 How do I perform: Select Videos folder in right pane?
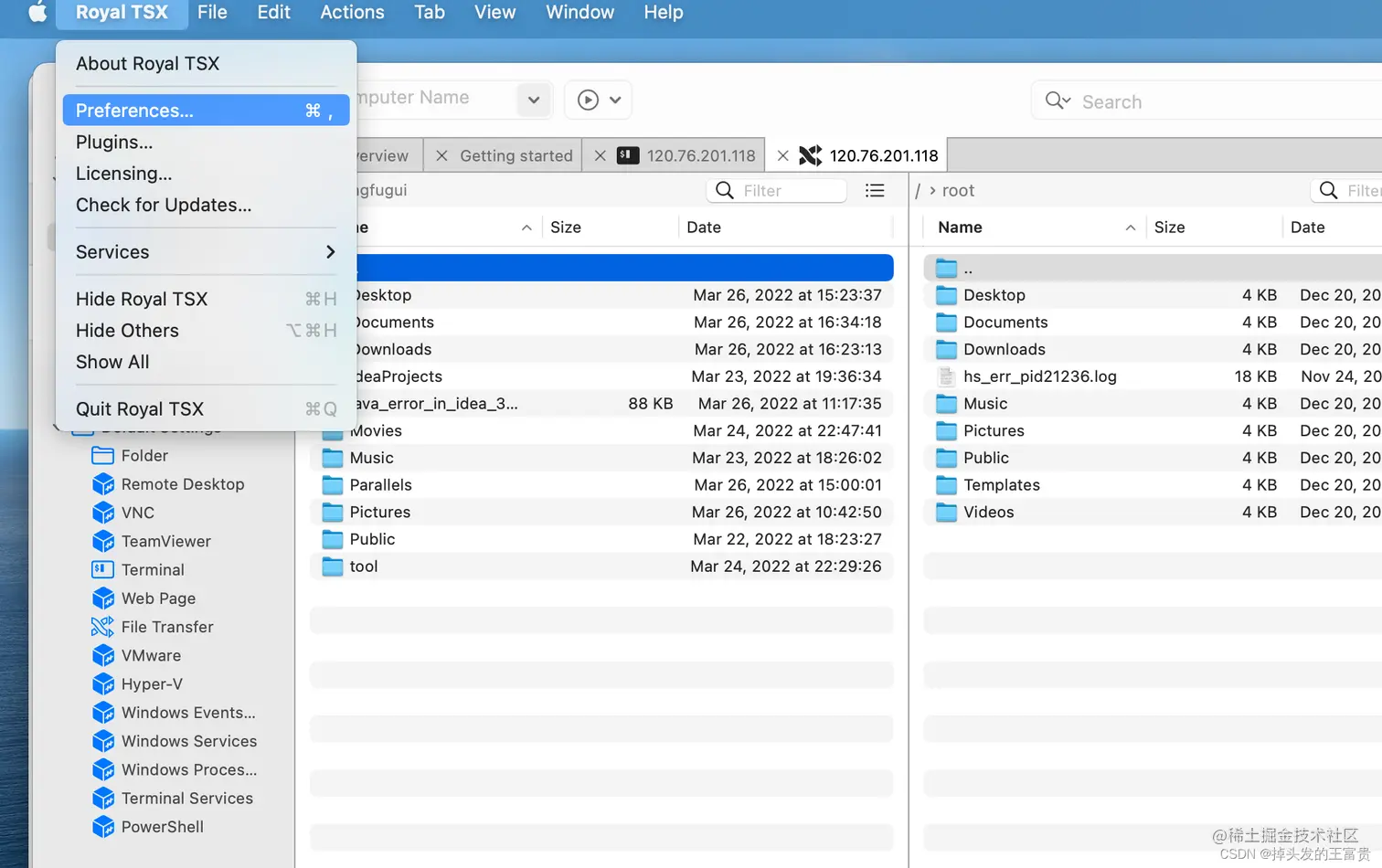point(1153,513)
